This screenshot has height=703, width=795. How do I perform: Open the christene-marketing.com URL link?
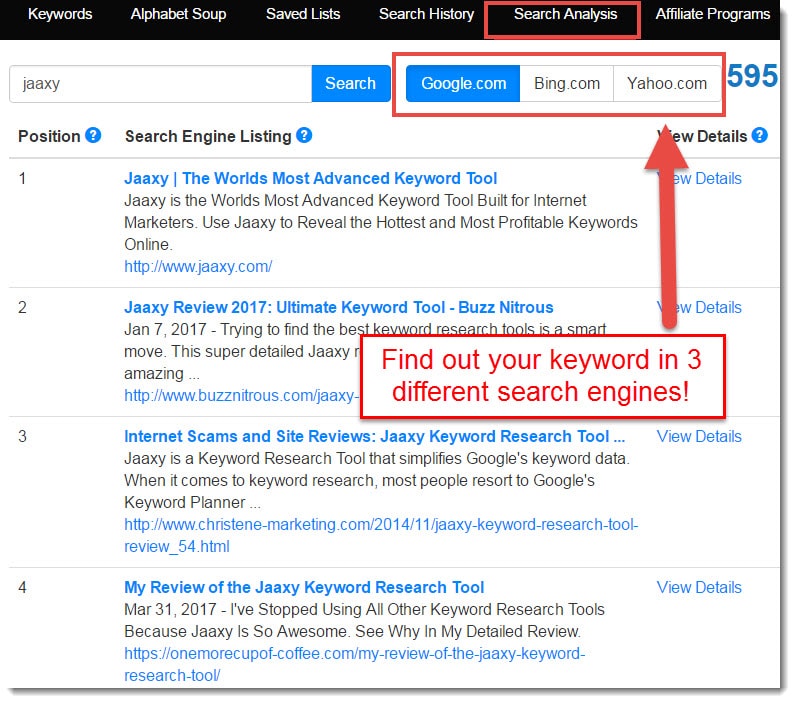tap(381, 536)
